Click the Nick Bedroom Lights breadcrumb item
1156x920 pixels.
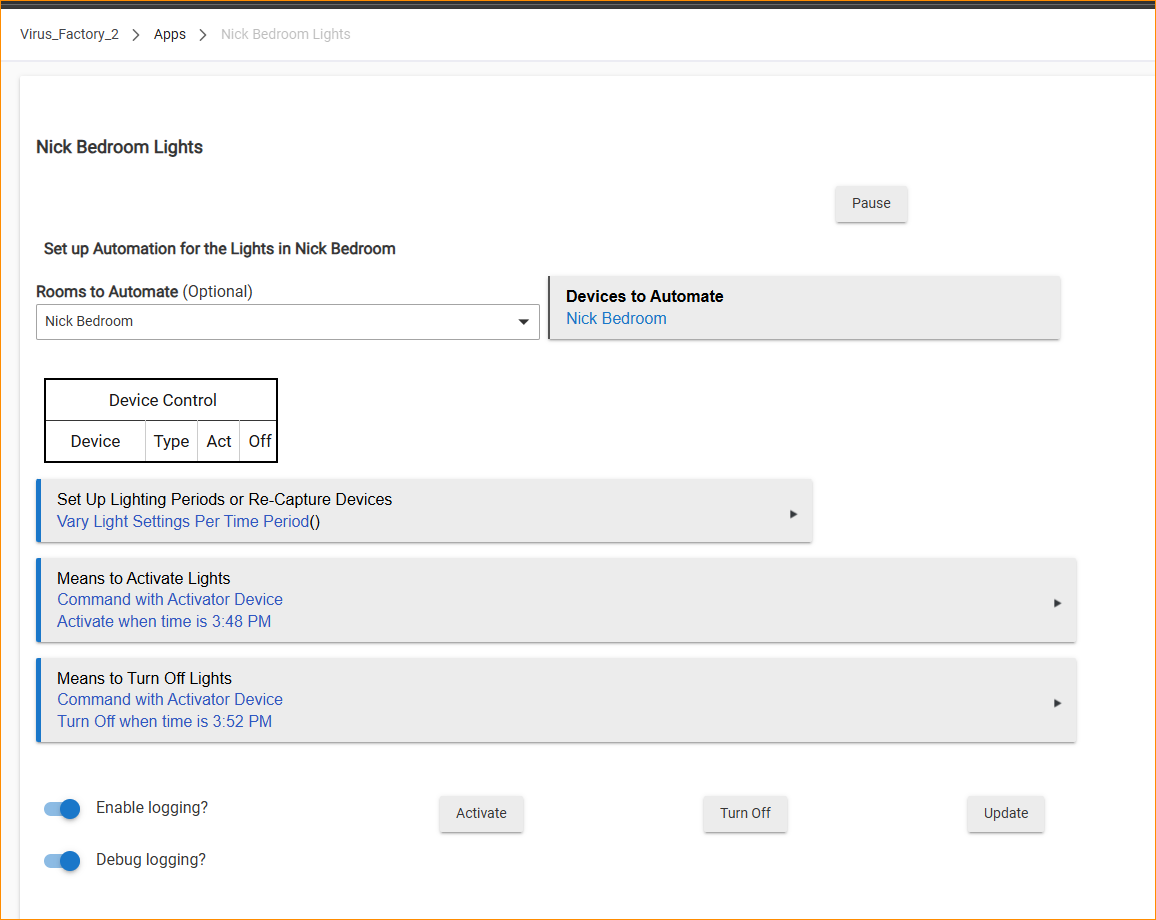285,34
